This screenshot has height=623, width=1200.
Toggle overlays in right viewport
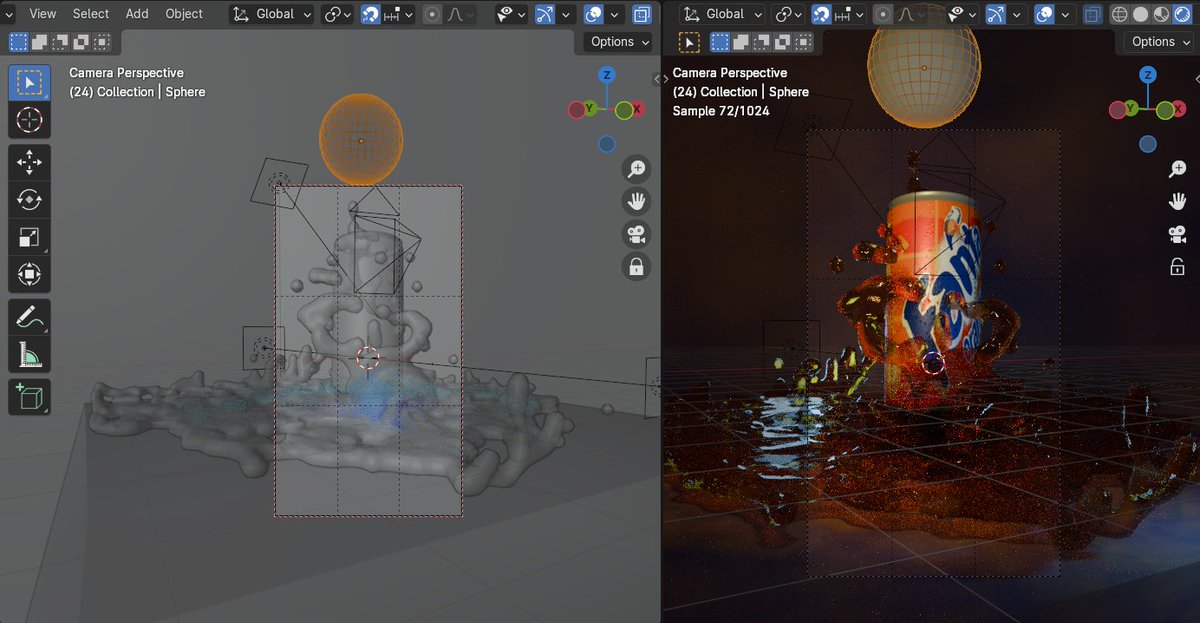point(1045,14)
